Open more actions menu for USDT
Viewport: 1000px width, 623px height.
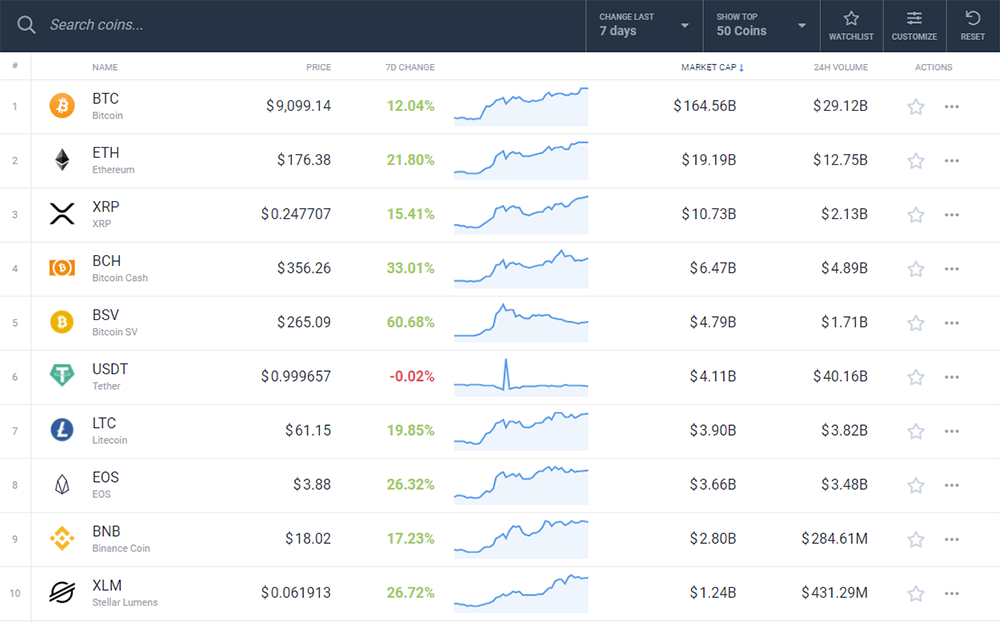952,377
